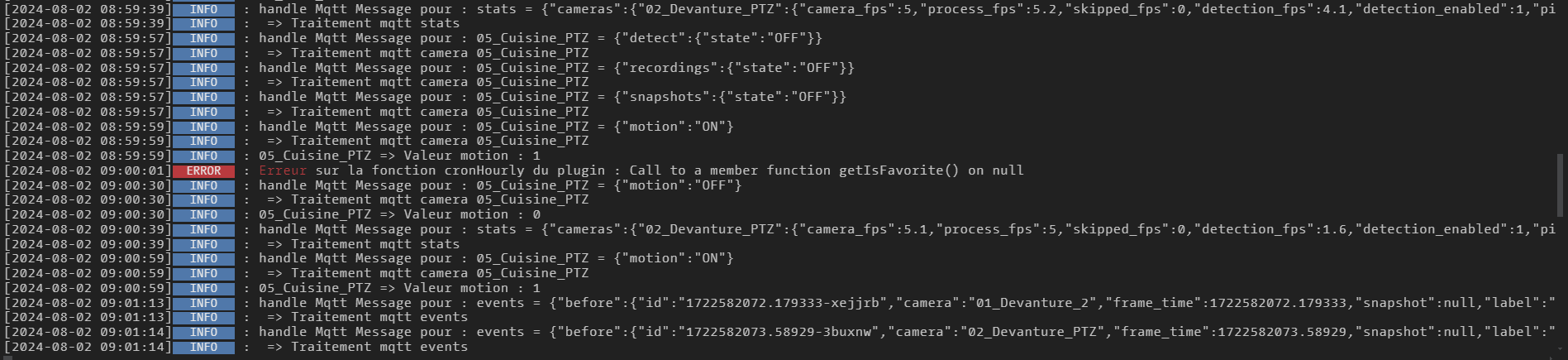Click the events message with id ending 3buxnw
The height and width of the screenshot is (360, 1568).
click(x=906, y=332)
